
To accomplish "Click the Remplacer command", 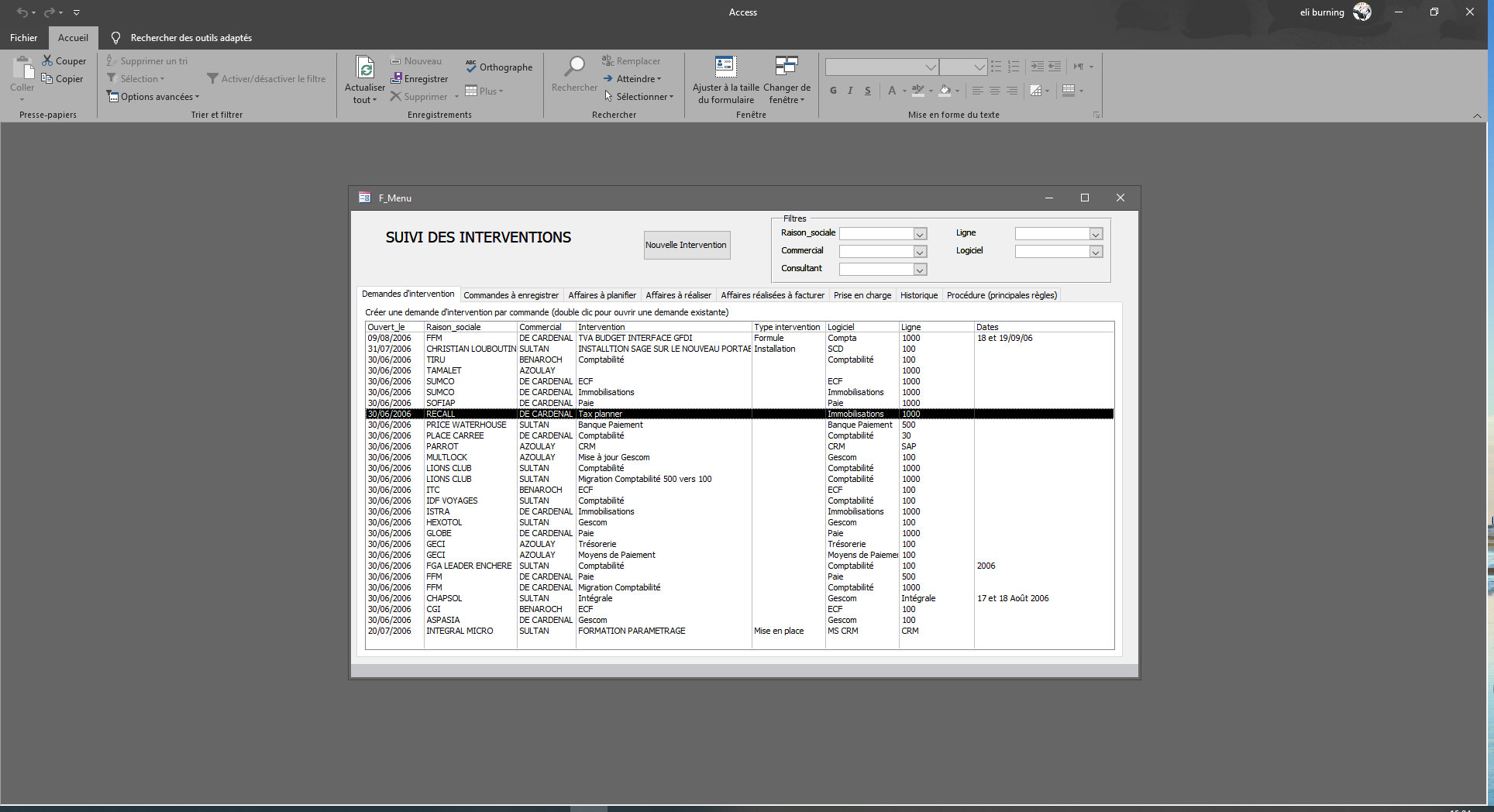I will [x=632, y=60].
